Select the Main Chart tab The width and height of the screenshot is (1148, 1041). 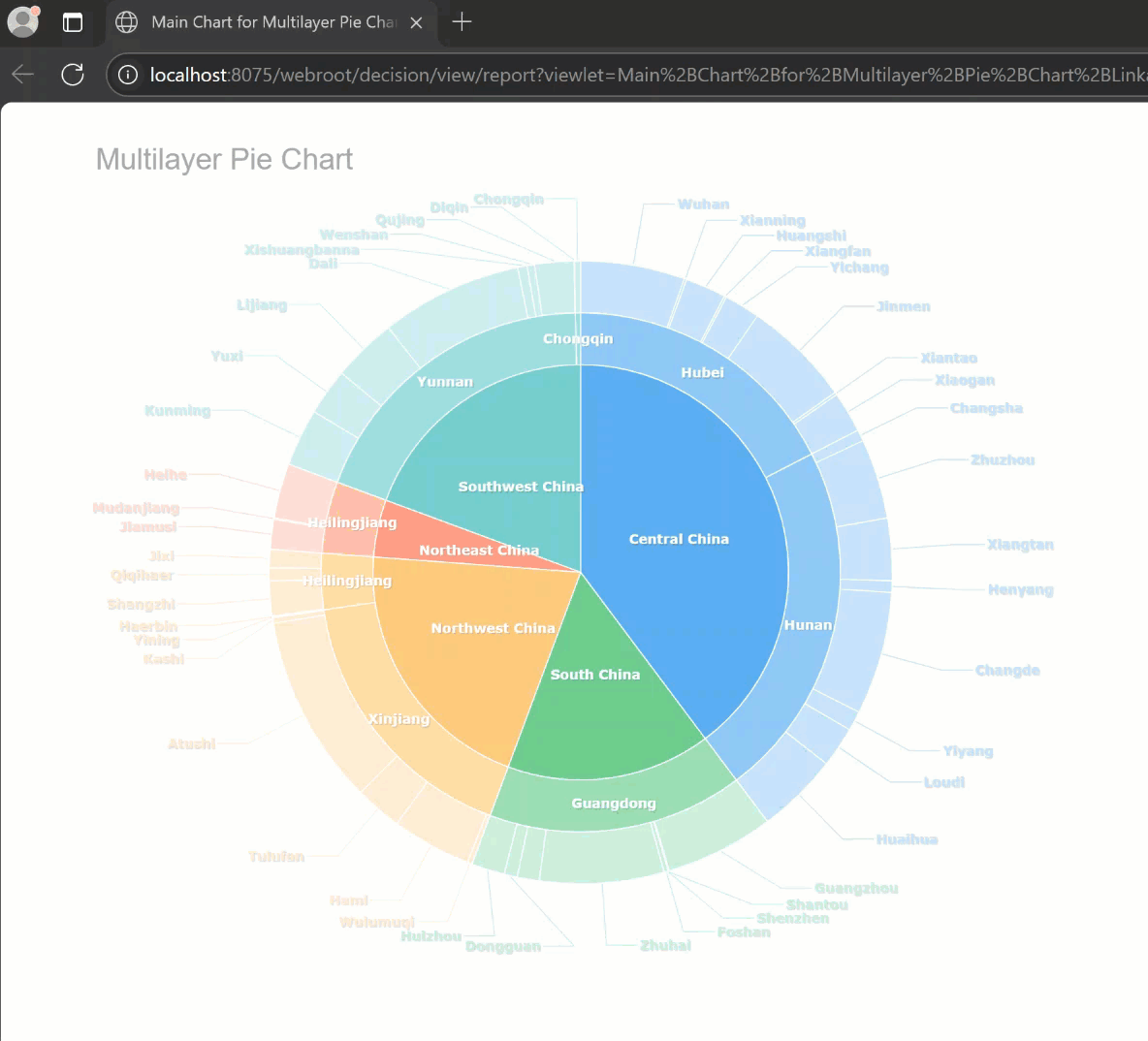click(272, 22)
